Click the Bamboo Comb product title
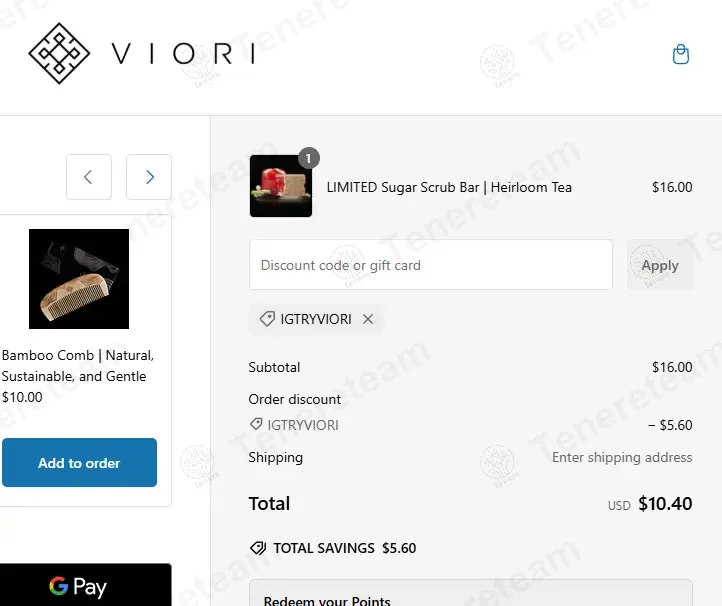 click(78, 366)
